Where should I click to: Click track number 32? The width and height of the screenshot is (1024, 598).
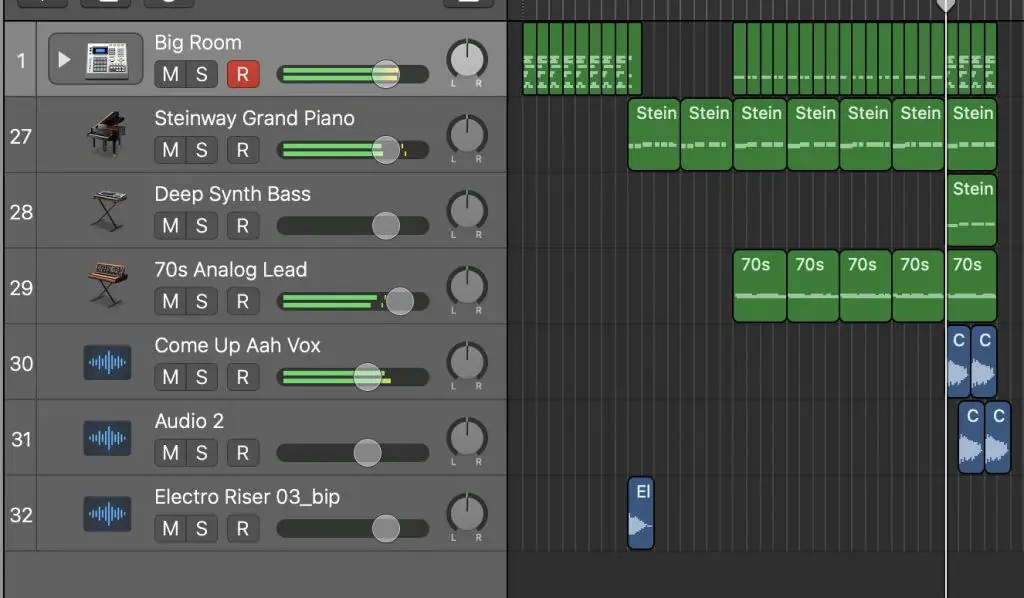pos(21,515)
